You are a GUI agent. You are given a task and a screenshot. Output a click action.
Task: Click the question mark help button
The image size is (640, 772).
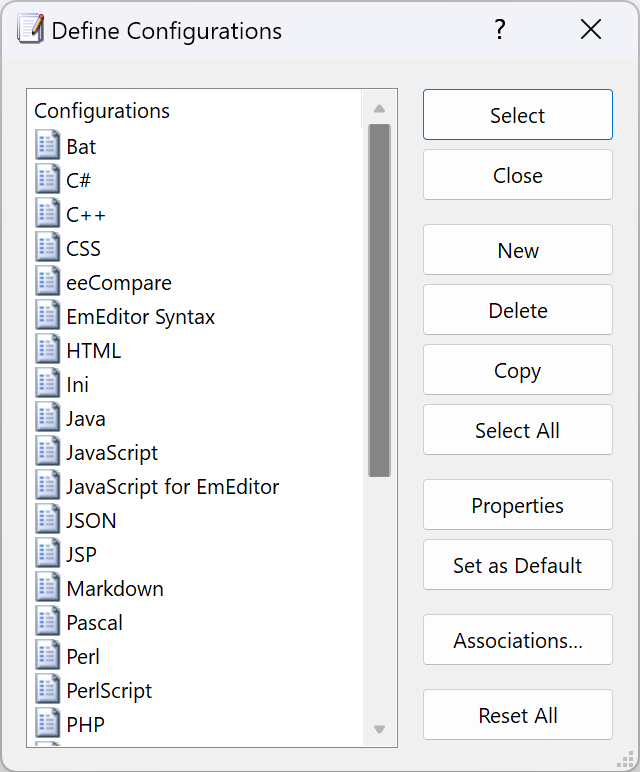(x=500, y=30)
